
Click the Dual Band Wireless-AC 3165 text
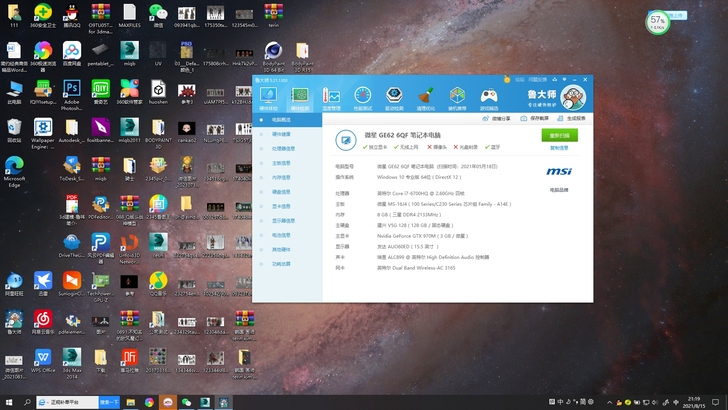click(x=416, y=268)
